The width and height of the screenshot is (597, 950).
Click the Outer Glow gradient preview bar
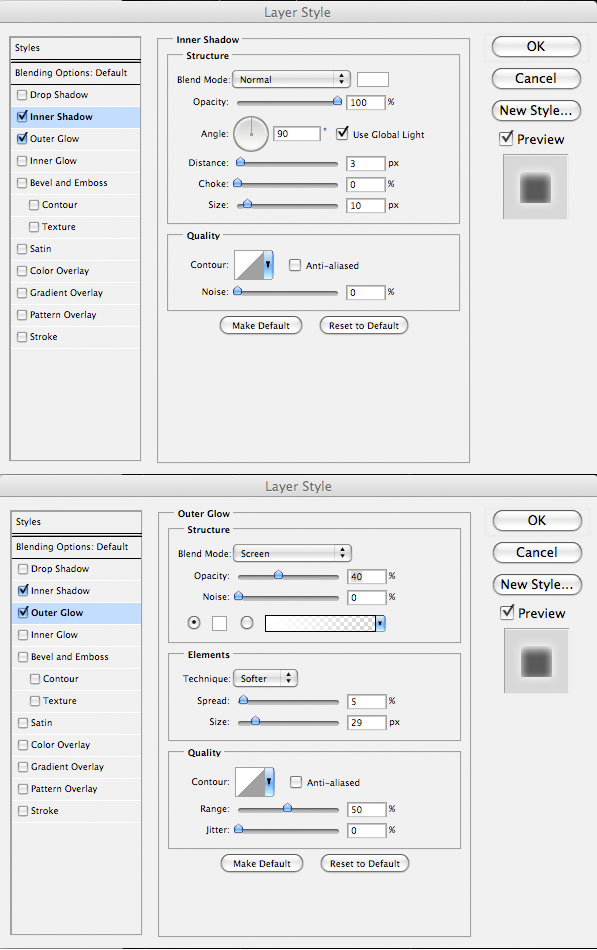(x=320, y=623)
